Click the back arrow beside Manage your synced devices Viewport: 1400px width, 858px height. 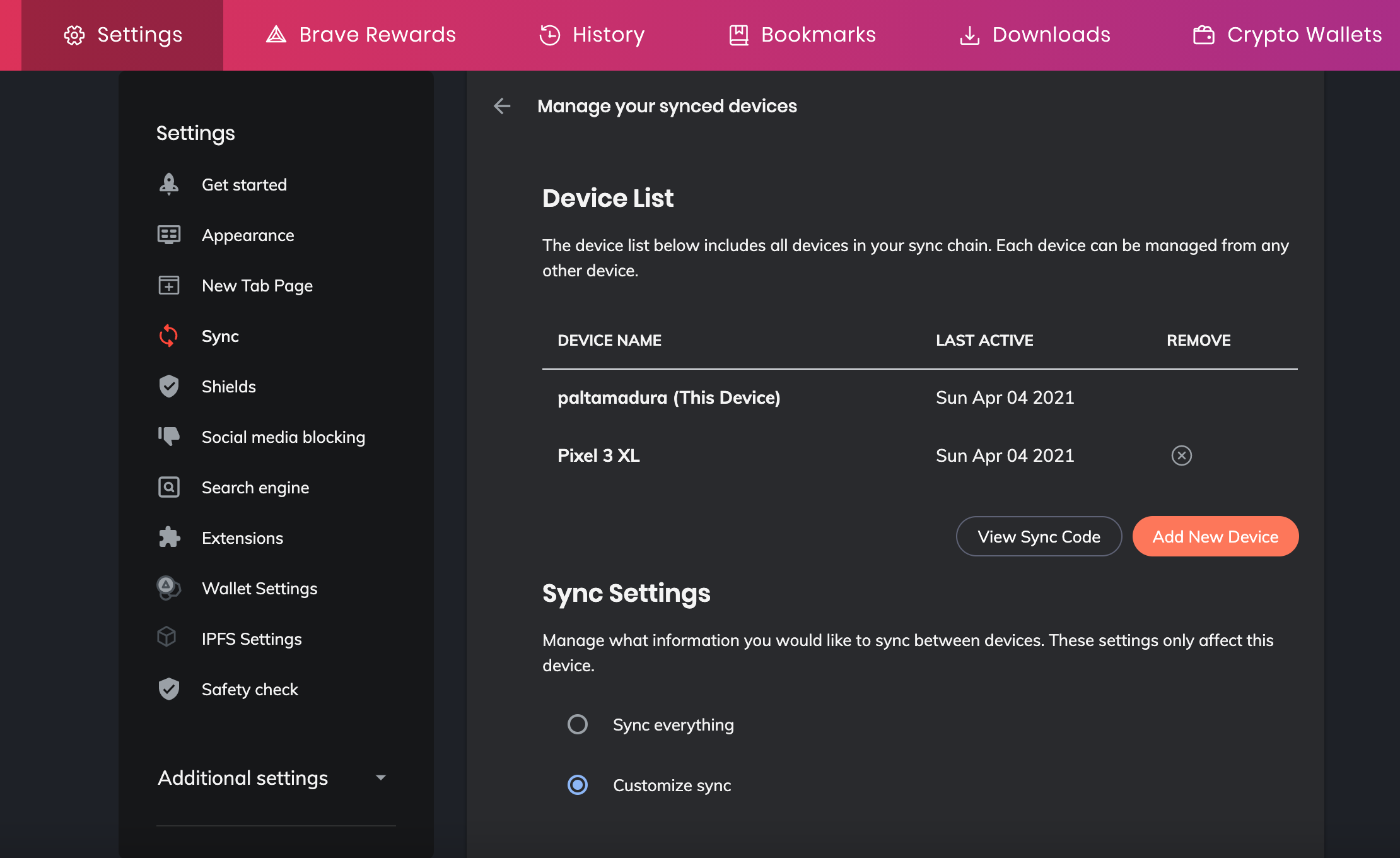coord(501,106)
